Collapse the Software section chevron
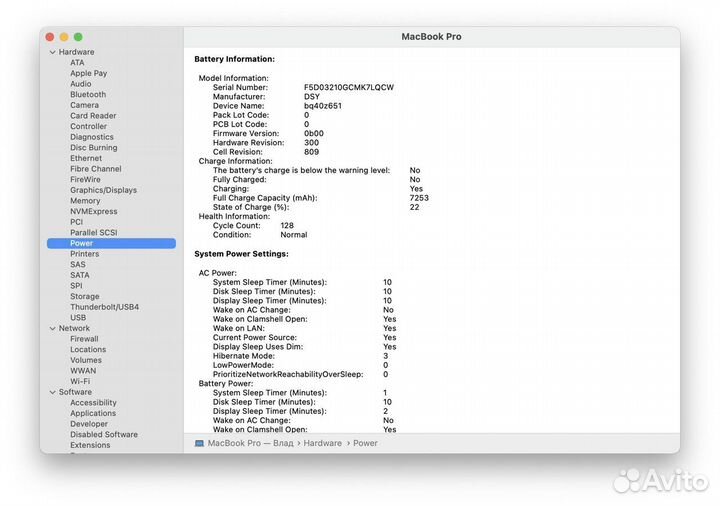The height and width of the screenshot is (506, 720). coord(53,393)
